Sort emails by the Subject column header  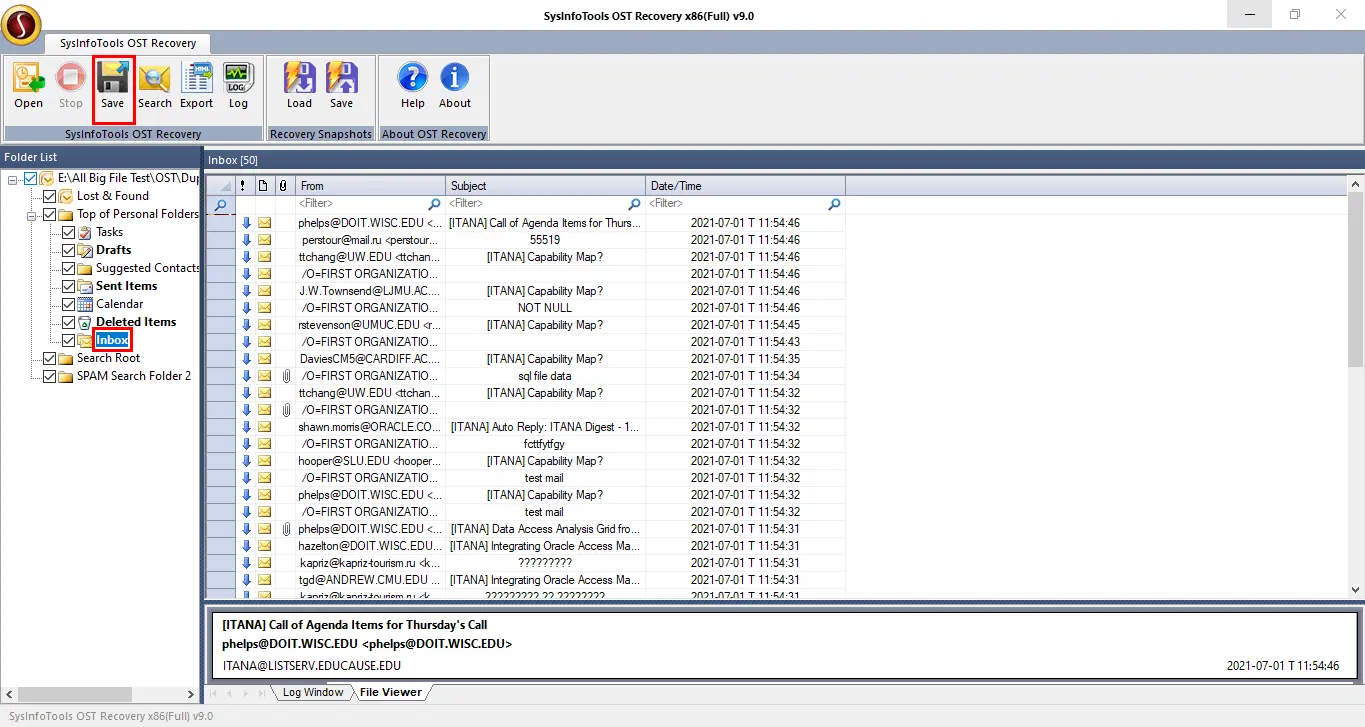point(545,186)
